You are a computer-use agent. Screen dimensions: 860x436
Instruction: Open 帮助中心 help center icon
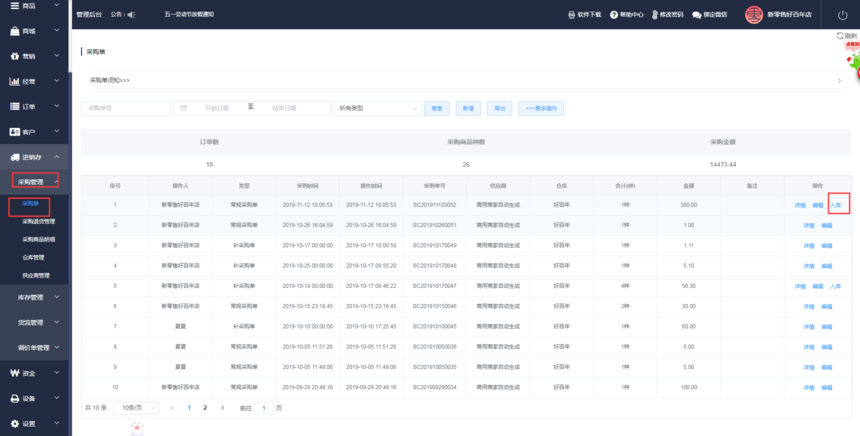(x=614, y=15)
